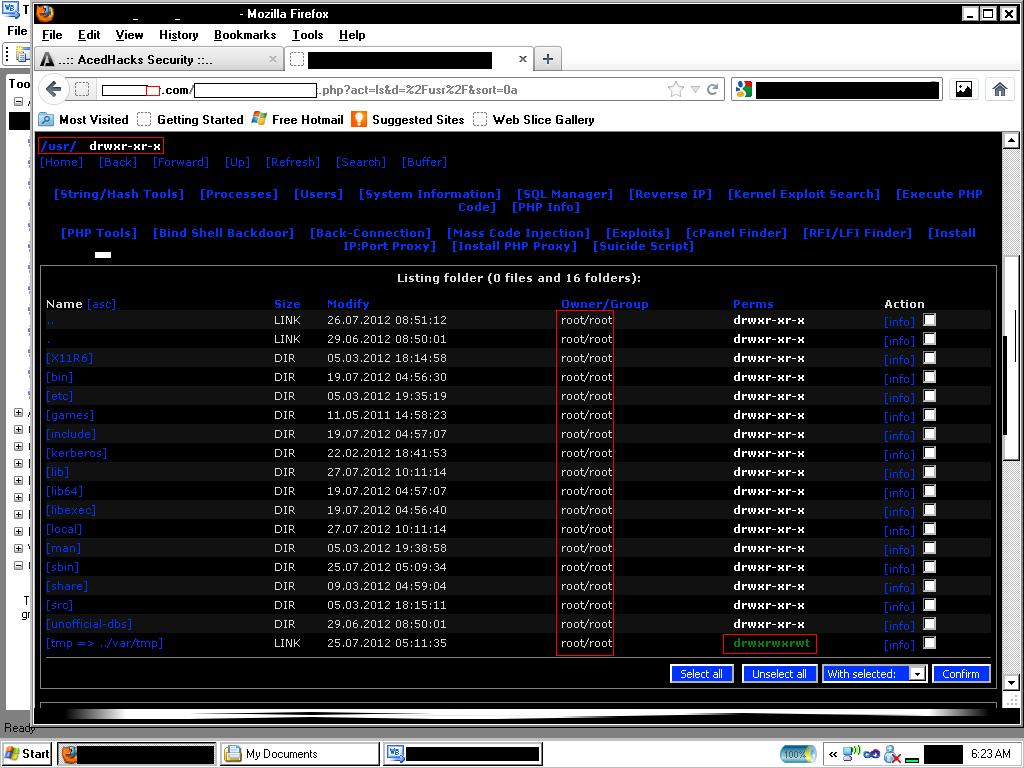Click the Windows Start button
1024x768 pixels.
click(x=27, y=754)
